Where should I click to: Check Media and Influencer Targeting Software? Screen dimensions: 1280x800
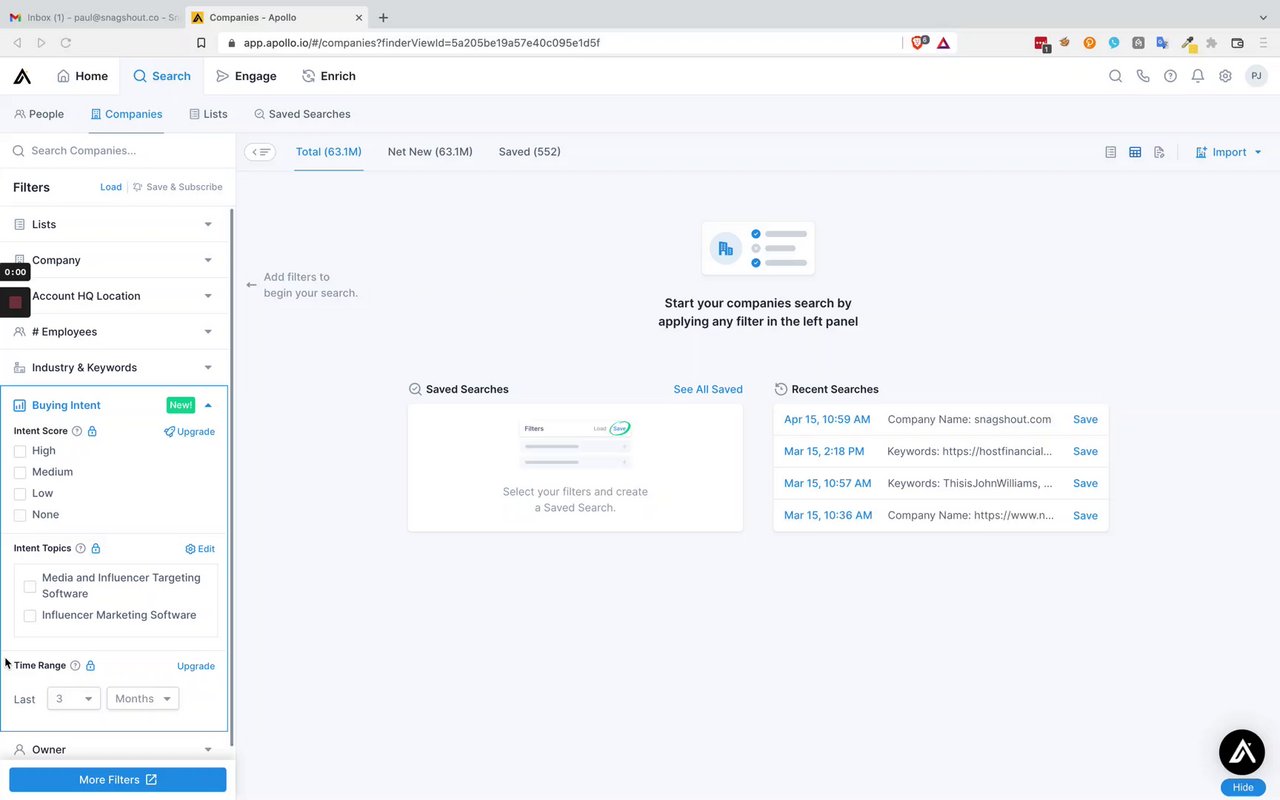pyautogui.click(x=30, y=586)
